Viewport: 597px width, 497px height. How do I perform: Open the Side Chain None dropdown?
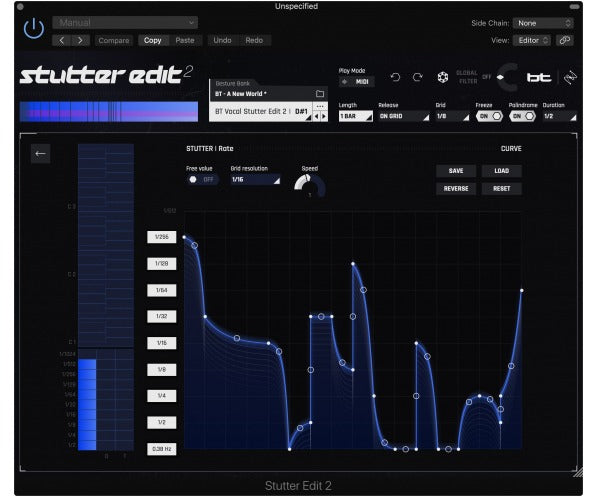click(x=543, y=23)
